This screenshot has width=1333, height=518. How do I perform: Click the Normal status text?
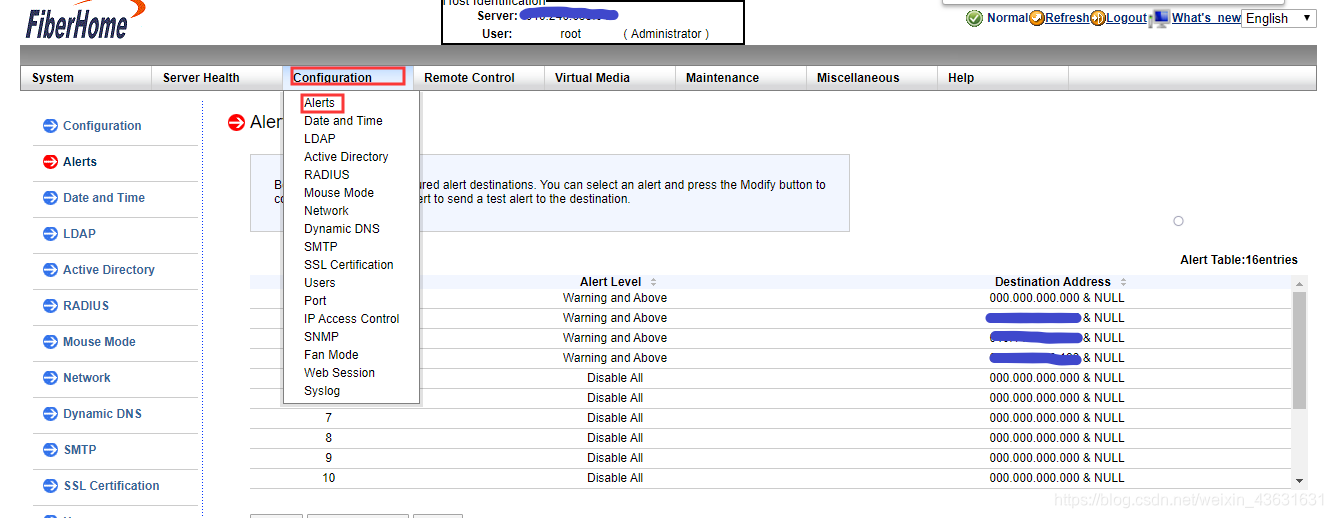pyautogui.click(x=1007, y=18)
